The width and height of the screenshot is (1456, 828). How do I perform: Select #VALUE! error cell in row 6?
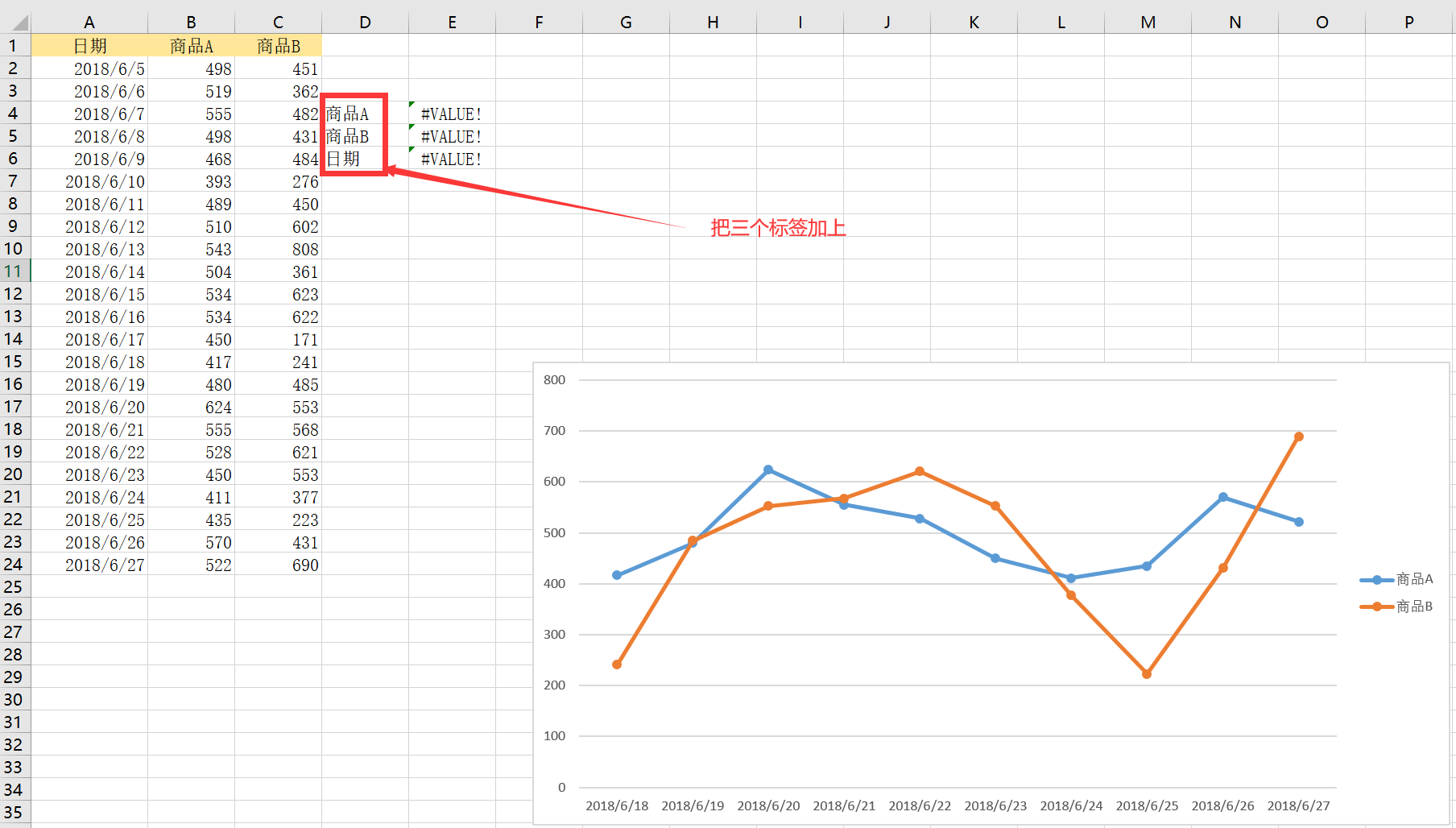point(452,159)
